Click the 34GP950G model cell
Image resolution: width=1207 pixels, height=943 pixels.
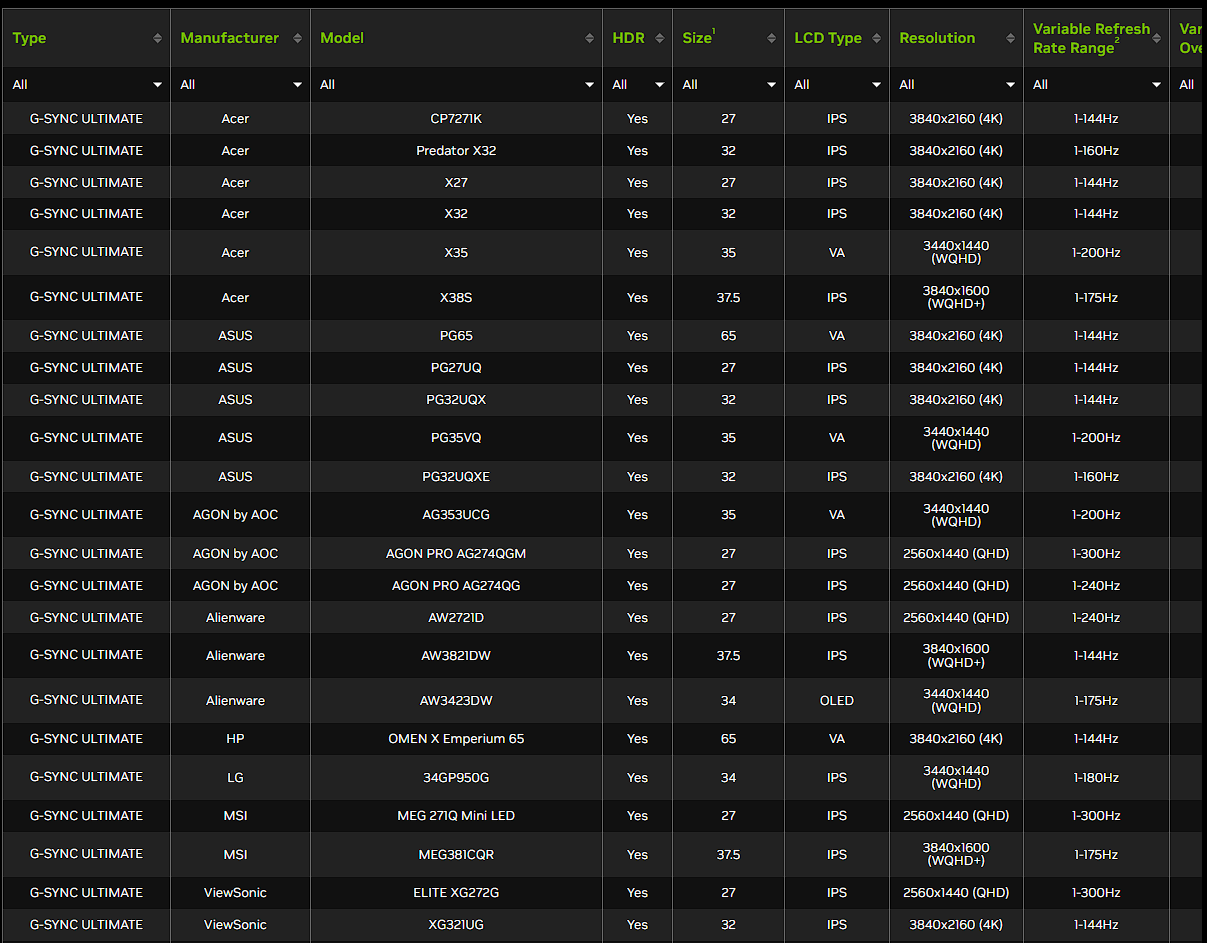click(457, 778)
